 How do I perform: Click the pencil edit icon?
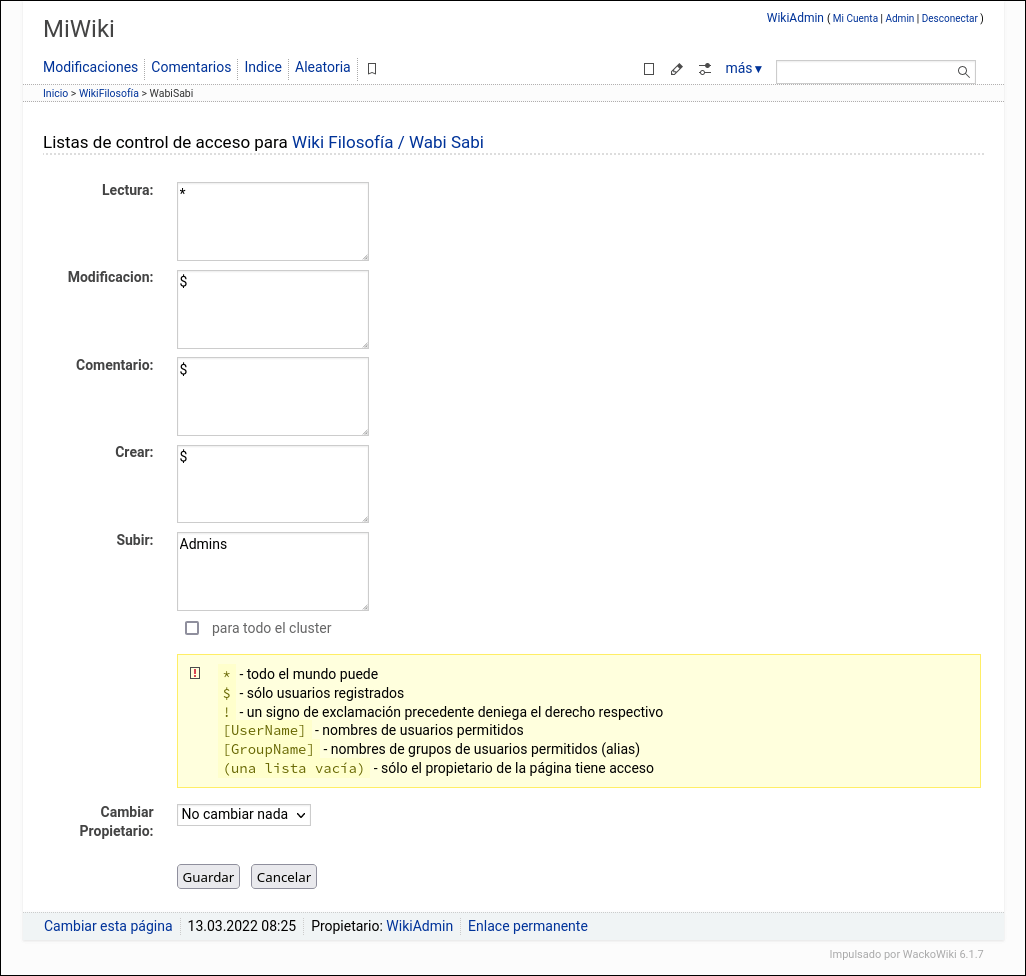[677, 69]
